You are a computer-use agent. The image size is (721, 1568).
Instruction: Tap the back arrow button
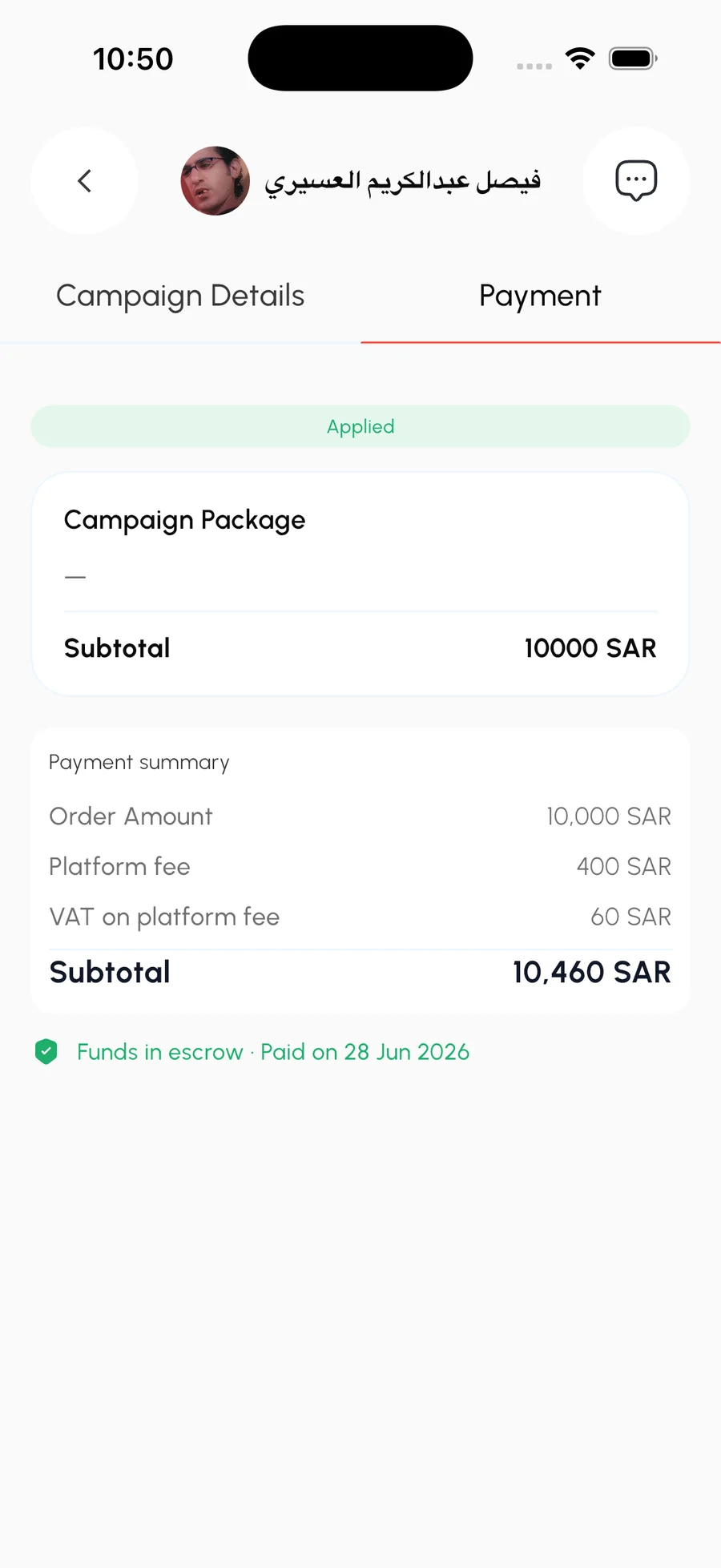[x=84, y=181]
